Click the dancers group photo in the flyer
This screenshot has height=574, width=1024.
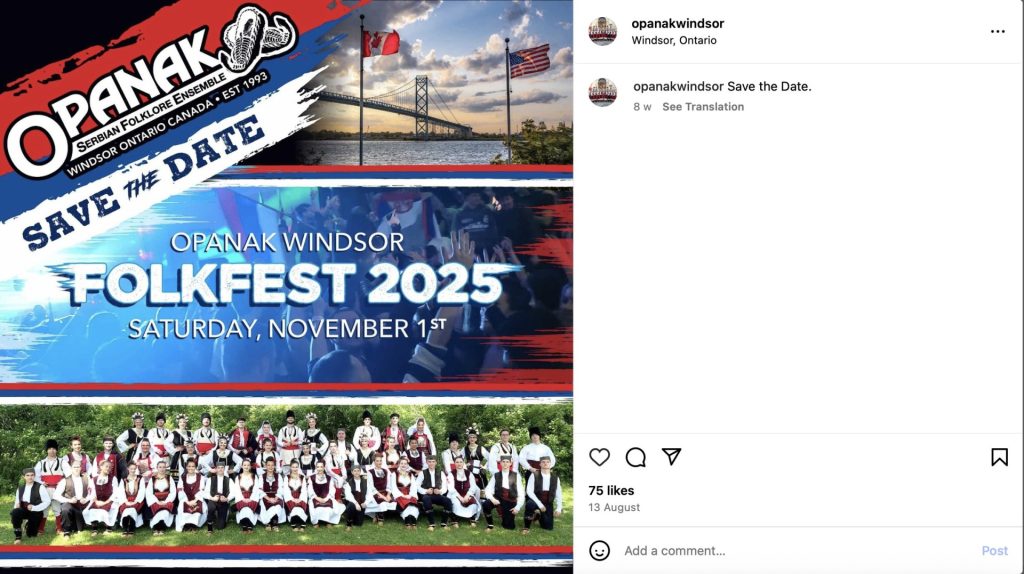point(286,473)
